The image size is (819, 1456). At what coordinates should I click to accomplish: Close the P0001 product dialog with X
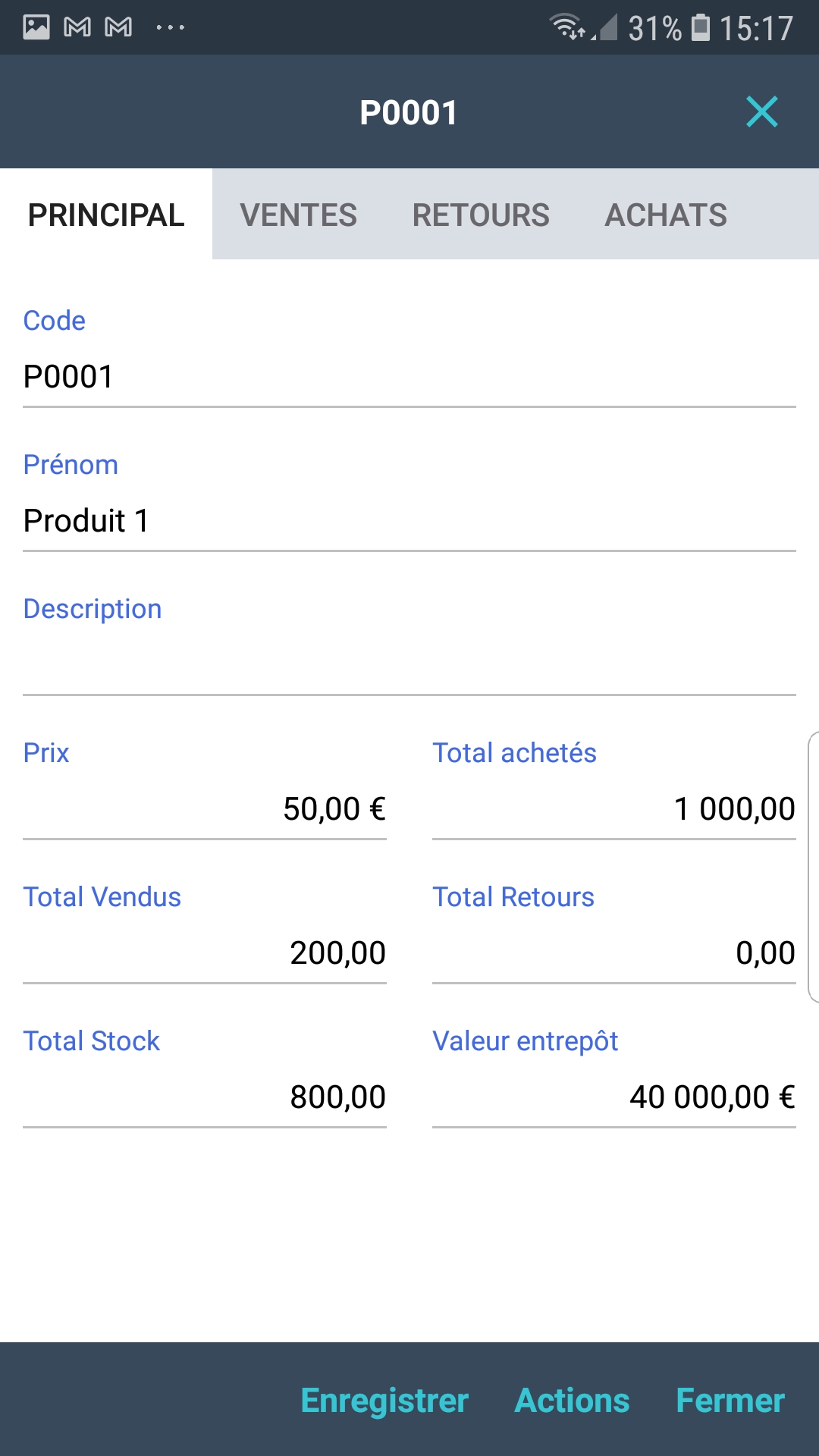pos(761,112)
